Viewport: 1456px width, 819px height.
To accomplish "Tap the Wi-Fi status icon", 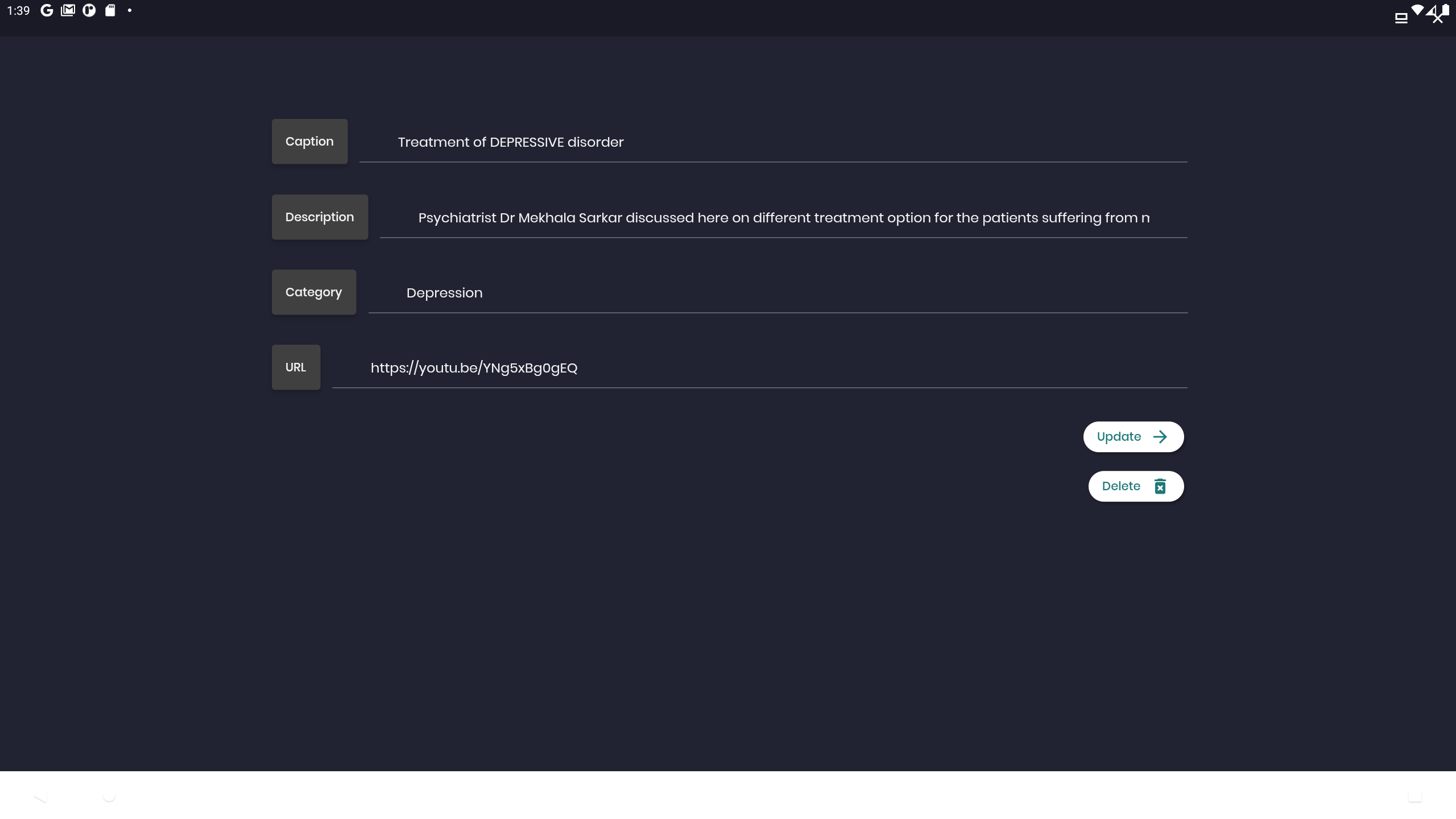I will pos(1417,10).
